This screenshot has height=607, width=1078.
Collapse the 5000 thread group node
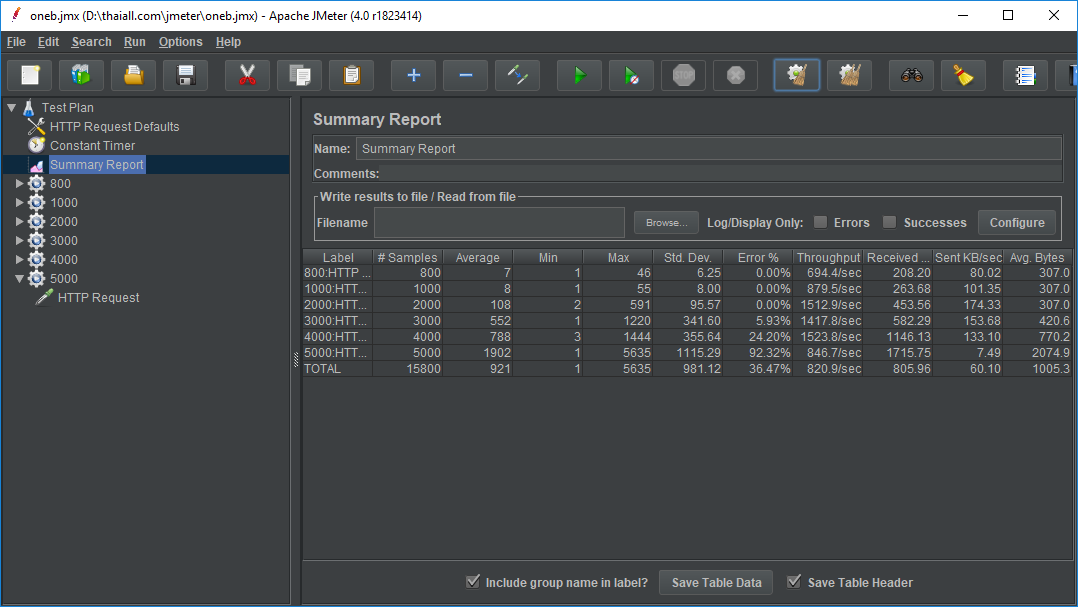point(20,279)
